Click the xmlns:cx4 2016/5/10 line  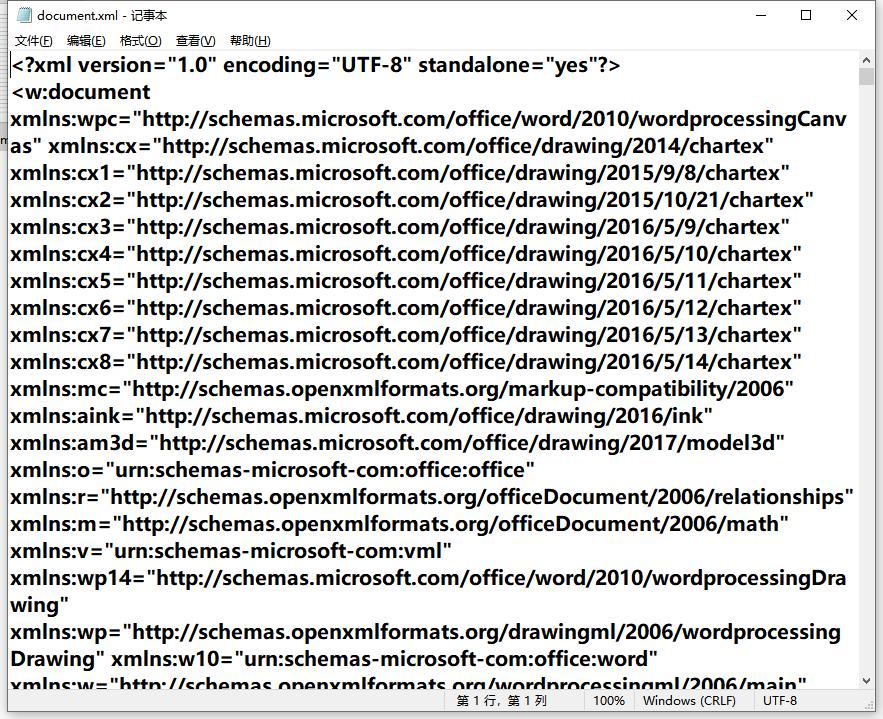405,254
